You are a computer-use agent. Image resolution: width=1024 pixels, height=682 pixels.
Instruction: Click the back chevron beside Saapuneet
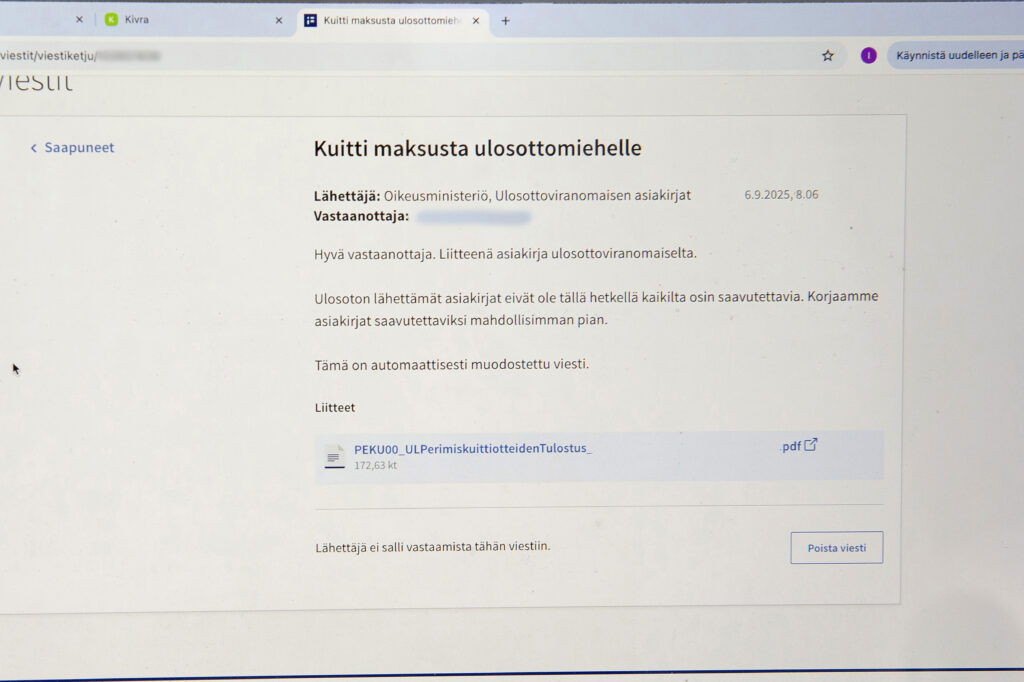(x=34, y=148)
